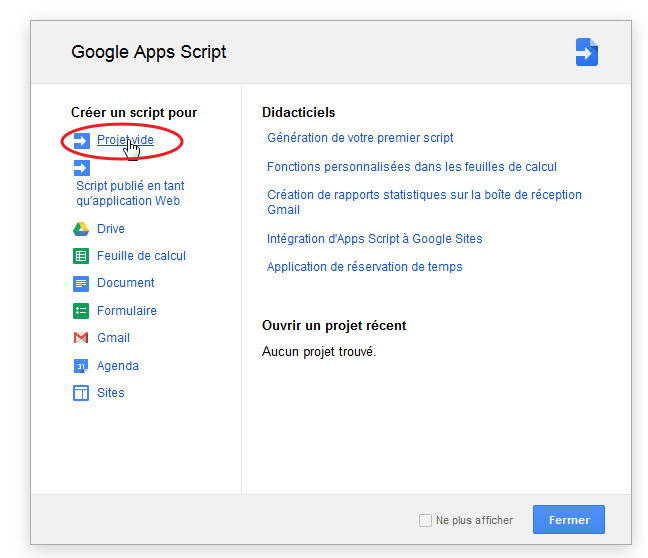Click the blue Fermer button
Image resolution: width=648 pixels, height=558 pixels.
[569, 520]
